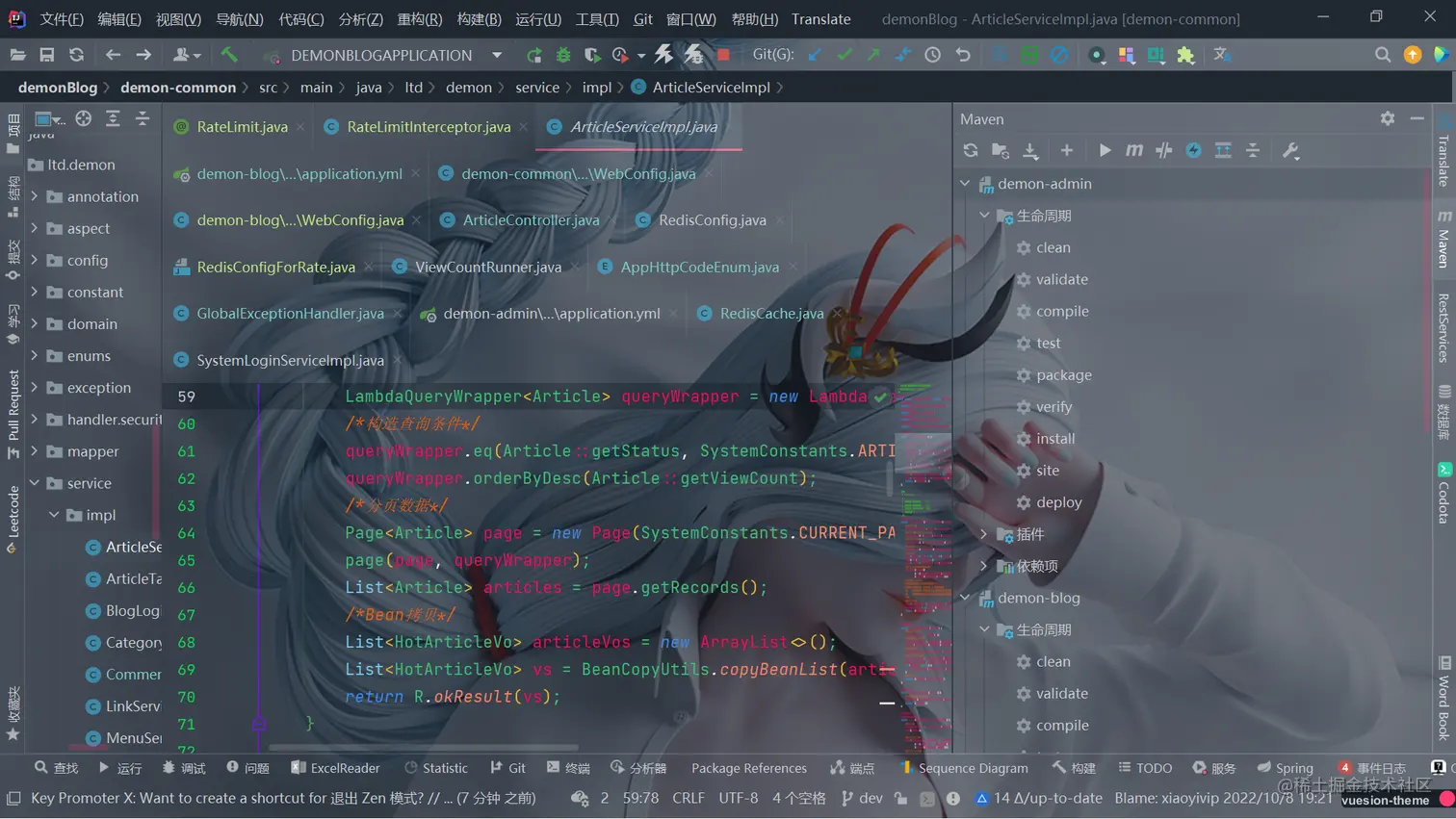Screen dimensions: 1456x819
Task: Expand the annotation folder in project tree
Action: 35,196
